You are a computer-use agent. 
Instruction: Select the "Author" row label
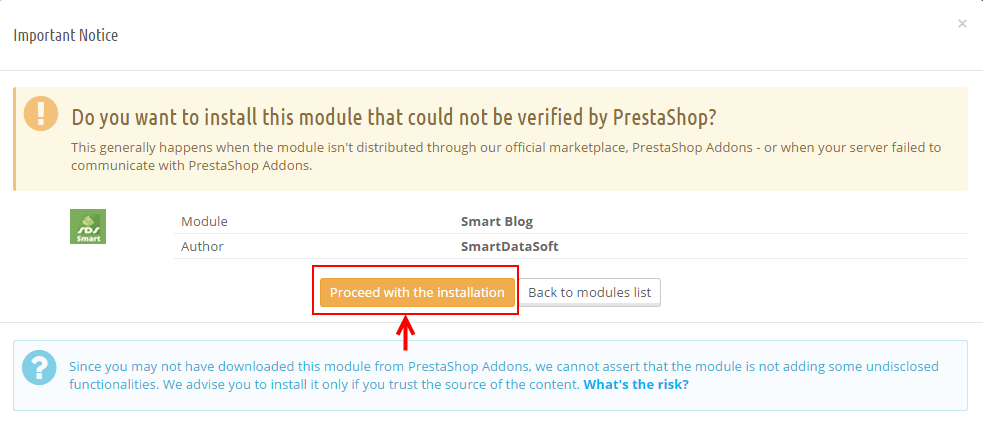pyautogui.click(x=202, y=246)
